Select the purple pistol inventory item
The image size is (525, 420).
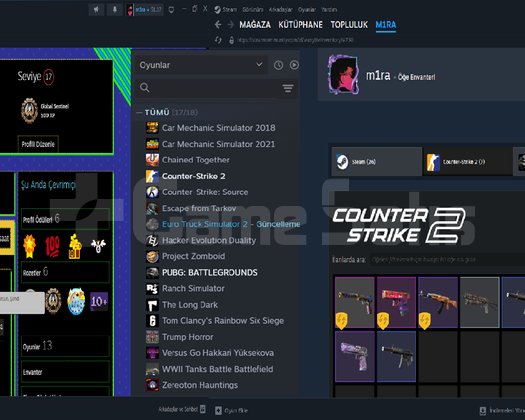coord(355,357)
